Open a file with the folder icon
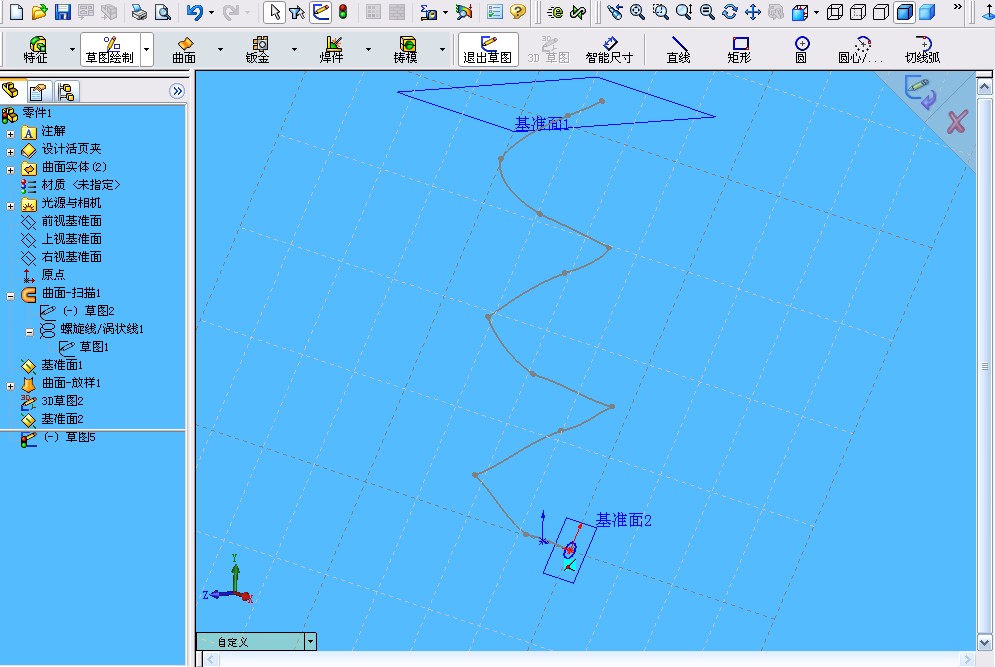The image size is (995, 667). click(39, 11)
